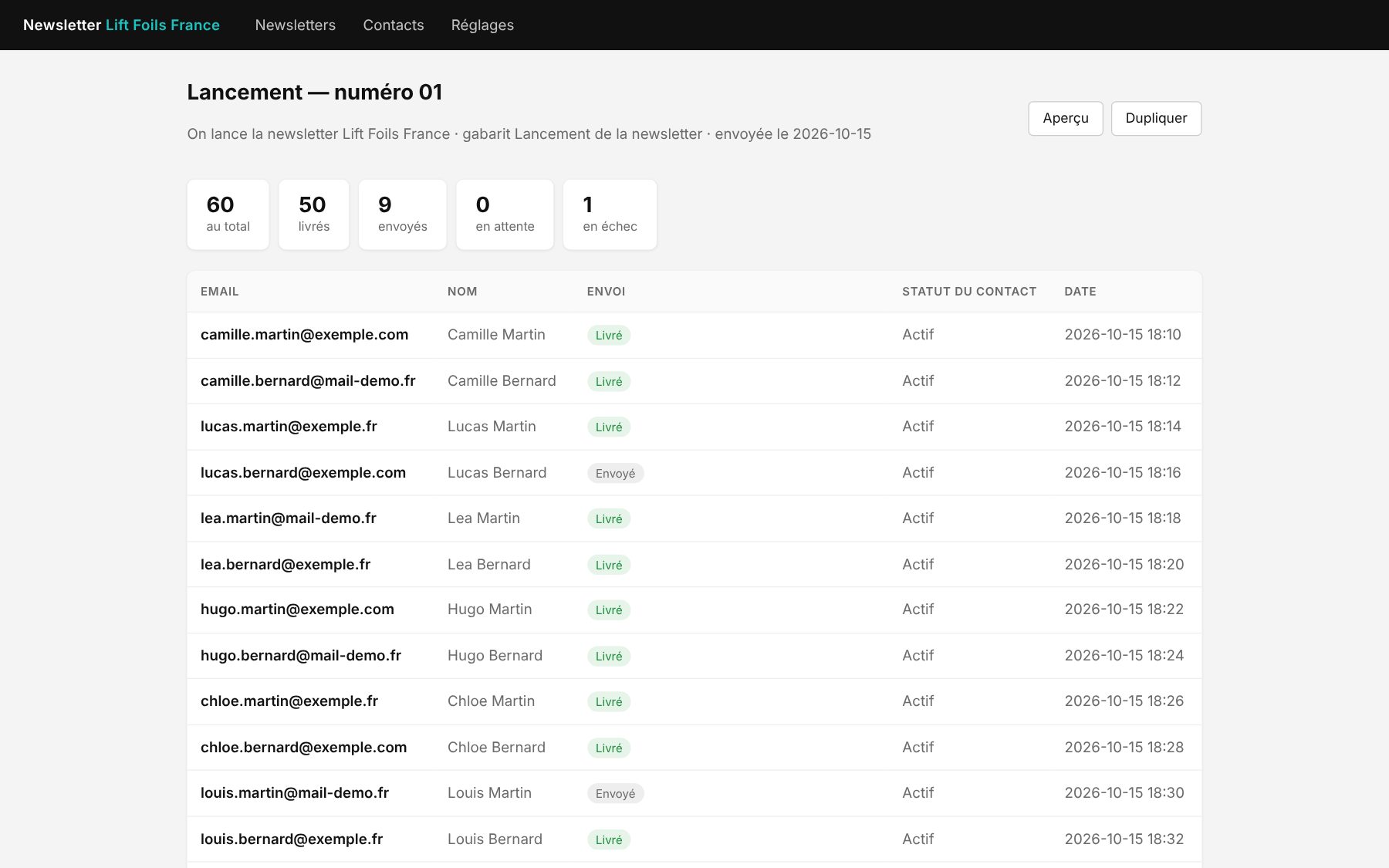The height and width of the screenshot is (868, 1389).
Task: Click the Envoyé badge for Lucas Bernard
Action: [x=615, y=474]
